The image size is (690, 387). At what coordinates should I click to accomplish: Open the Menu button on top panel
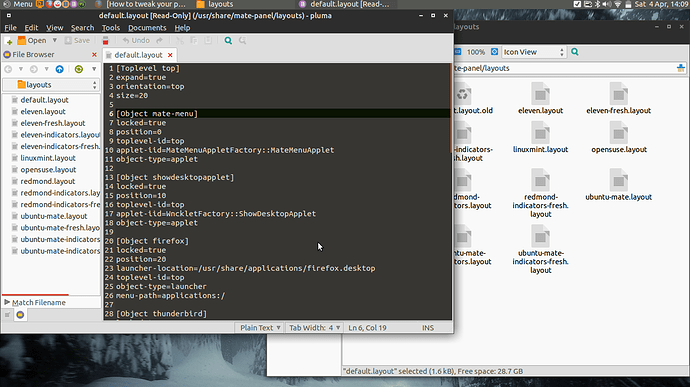coord(18,4)
